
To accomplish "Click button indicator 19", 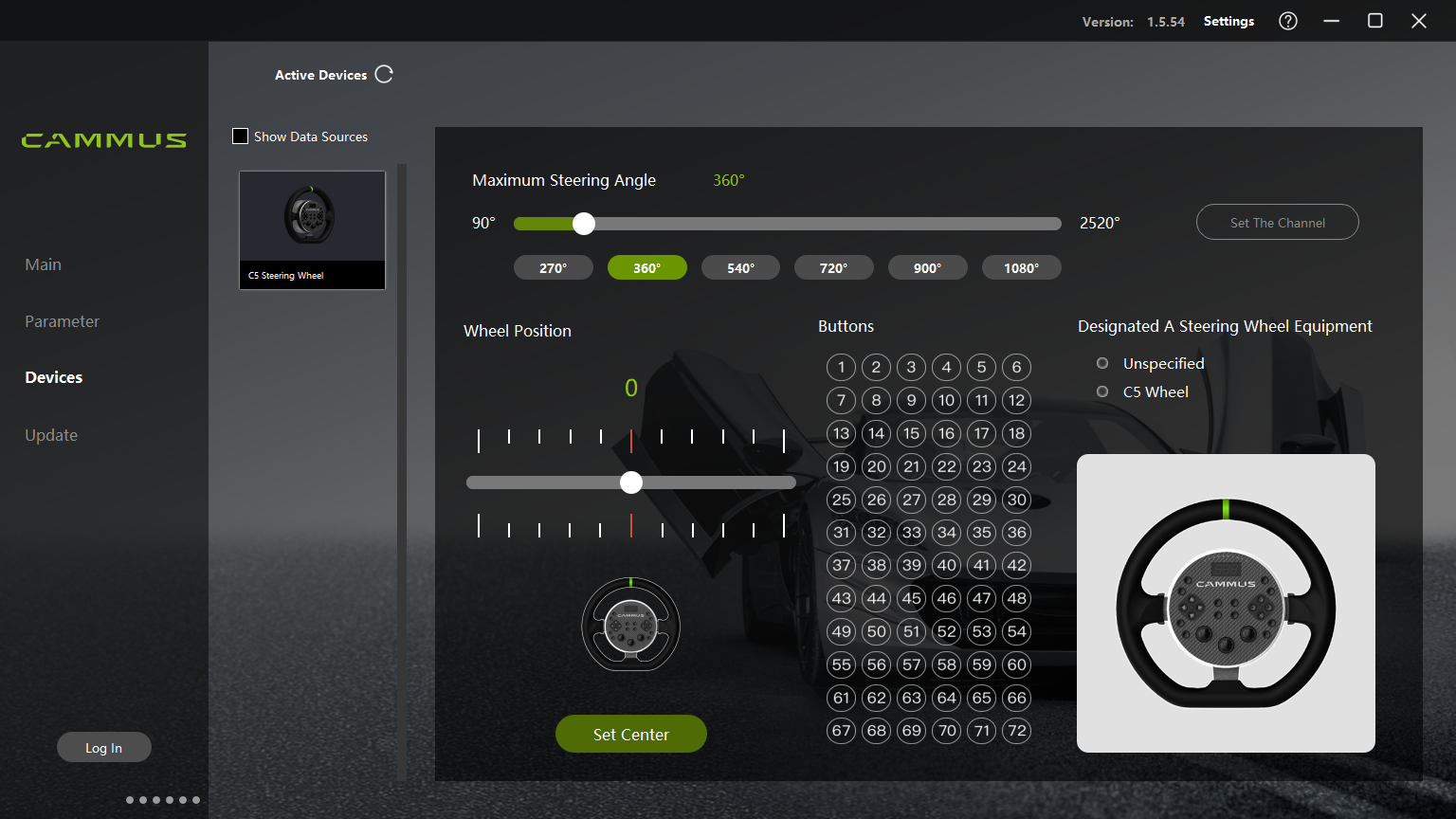I will coord(841,466).
